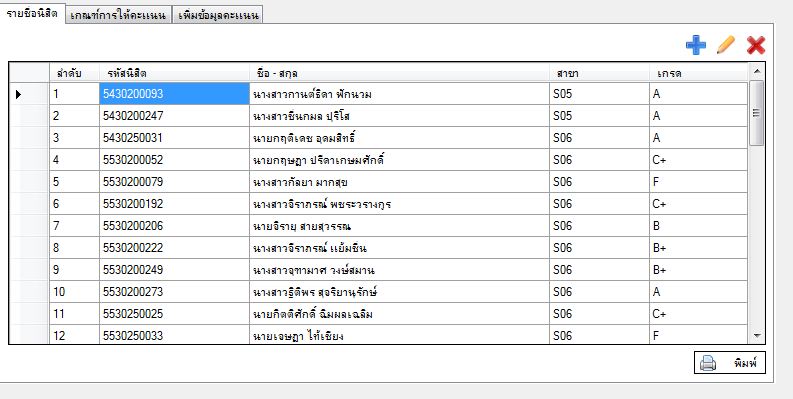Click sequence number 12 cell
Image resolution: width=793 pixels, height=399 pixels.
[x=74, y=335]
